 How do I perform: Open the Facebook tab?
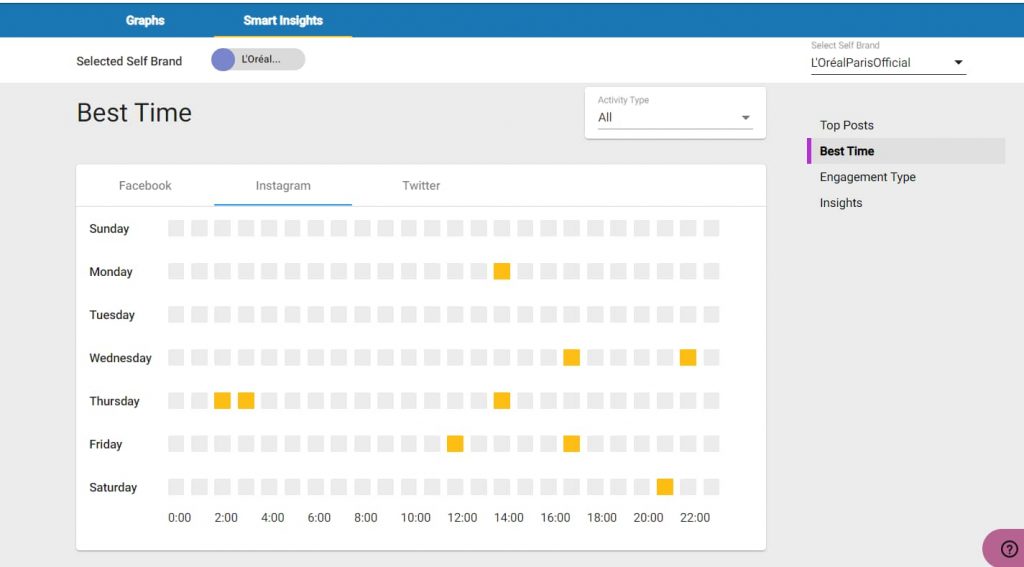point(145,186)
